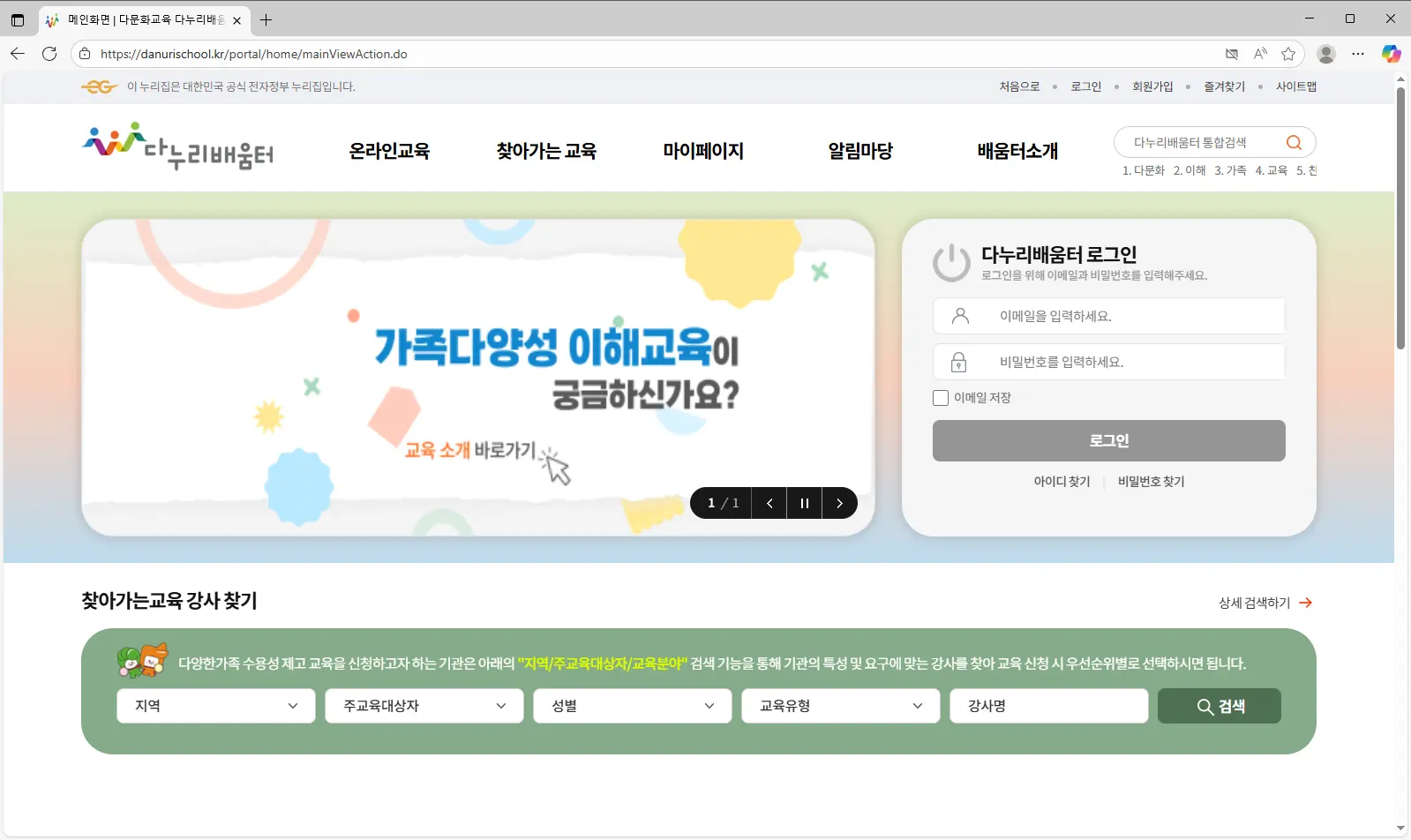Image resolution: width=1411 pixels, height=840 pixels.
Task: Click the 이메일을 입력하세요 input field
Action: [1108, 316]
